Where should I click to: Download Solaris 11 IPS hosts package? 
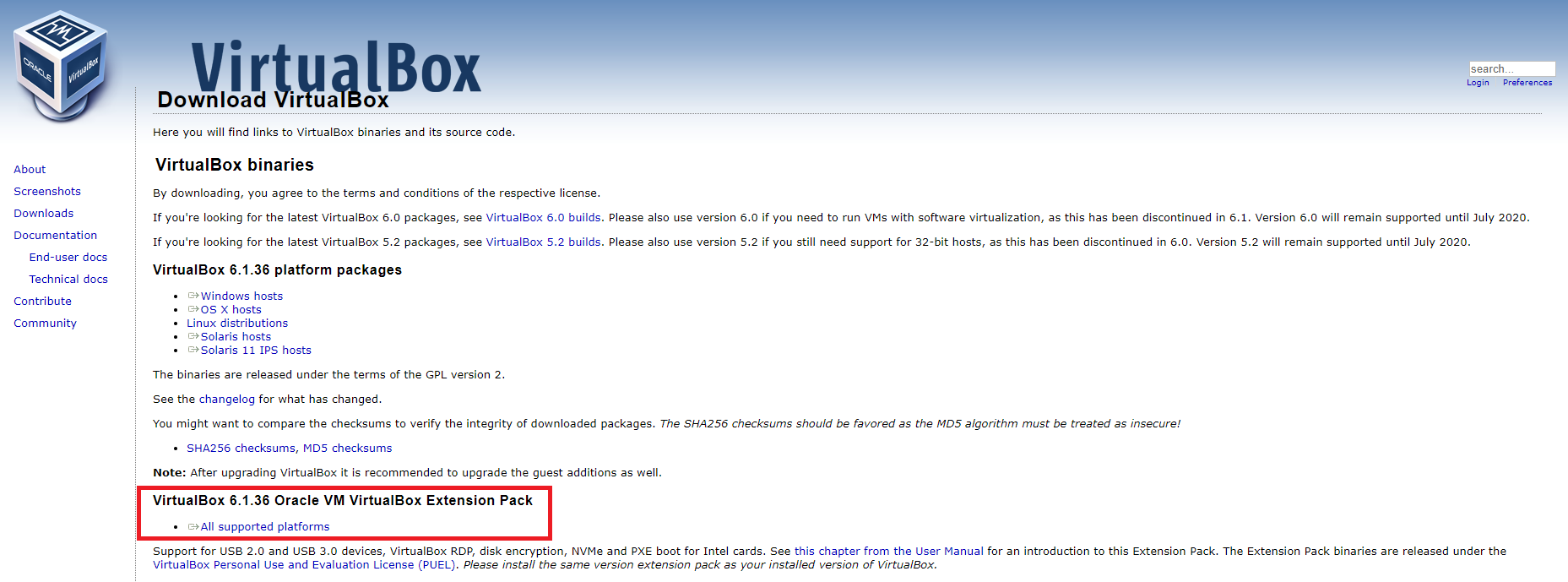click(x=256, y=351)
